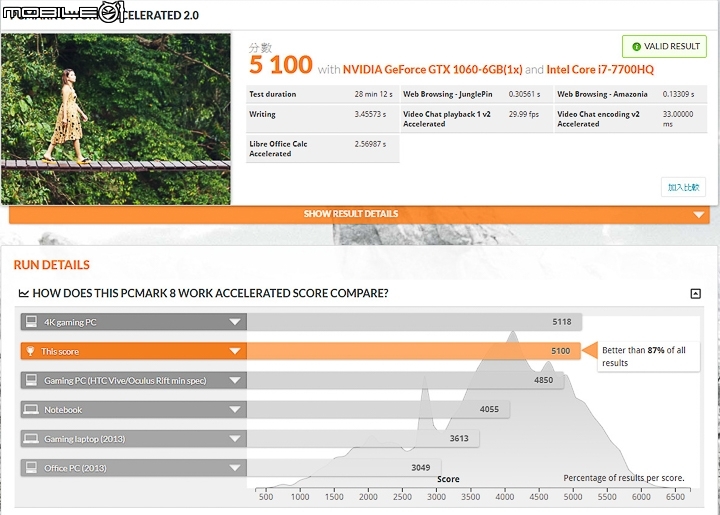This screenshot has width=720, height=515.
Task: Click Video Chat playback 1 v2 Accelerated label
Action: (447, 119)
